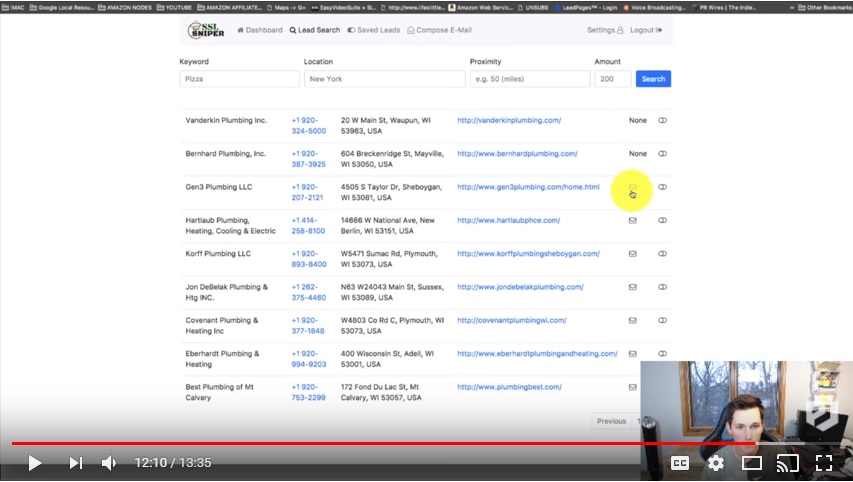Click email icon for Hartlaub Plumbing
Viewport: 853px width, 482px height.
pos(633,220)
